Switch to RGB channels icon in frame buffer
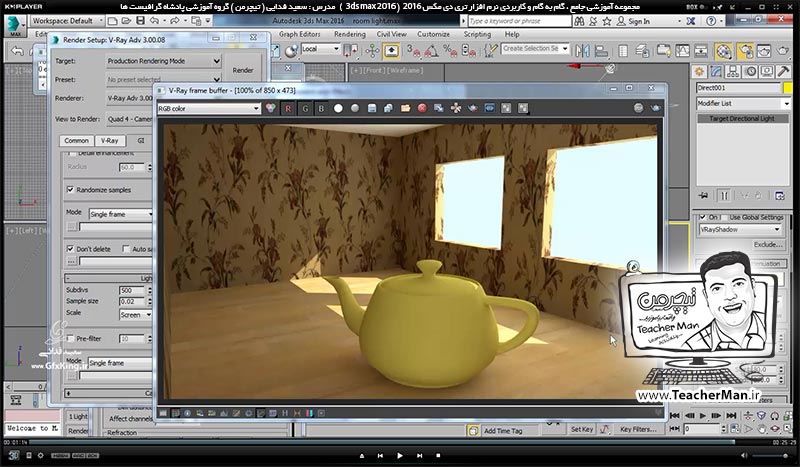This screenshot has height=467, width=800. click(x=270, y=108)
